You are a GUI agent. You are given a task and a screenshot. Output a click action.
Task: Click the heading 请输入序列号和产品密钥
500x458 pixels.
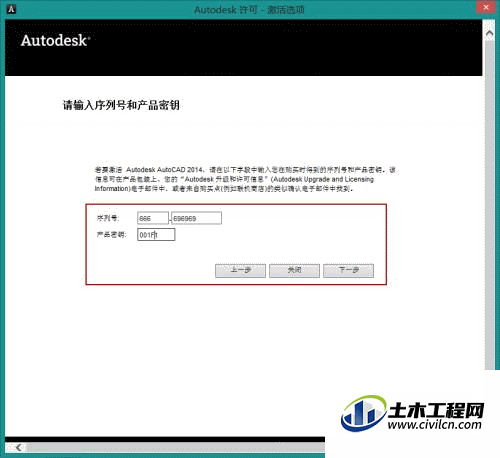coord(121,105)
